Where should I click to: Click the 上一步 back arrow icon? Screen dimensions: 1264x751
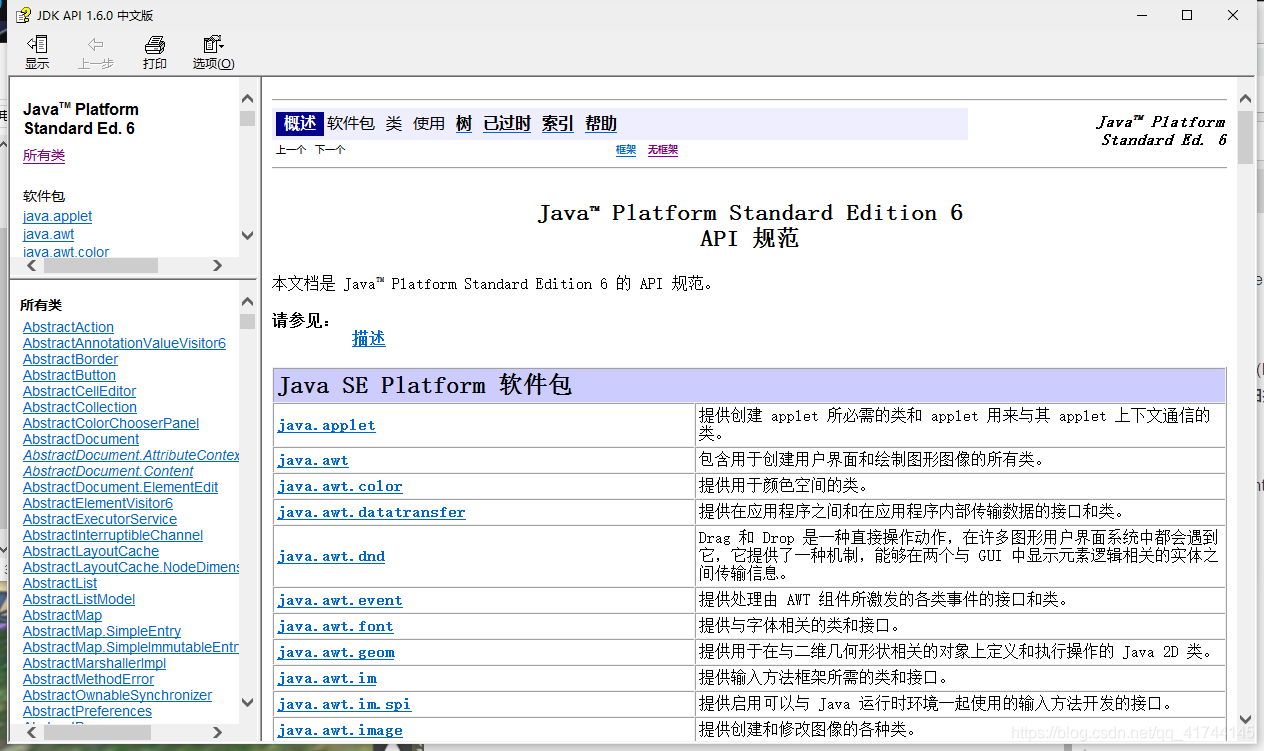(x=96, y=45)
